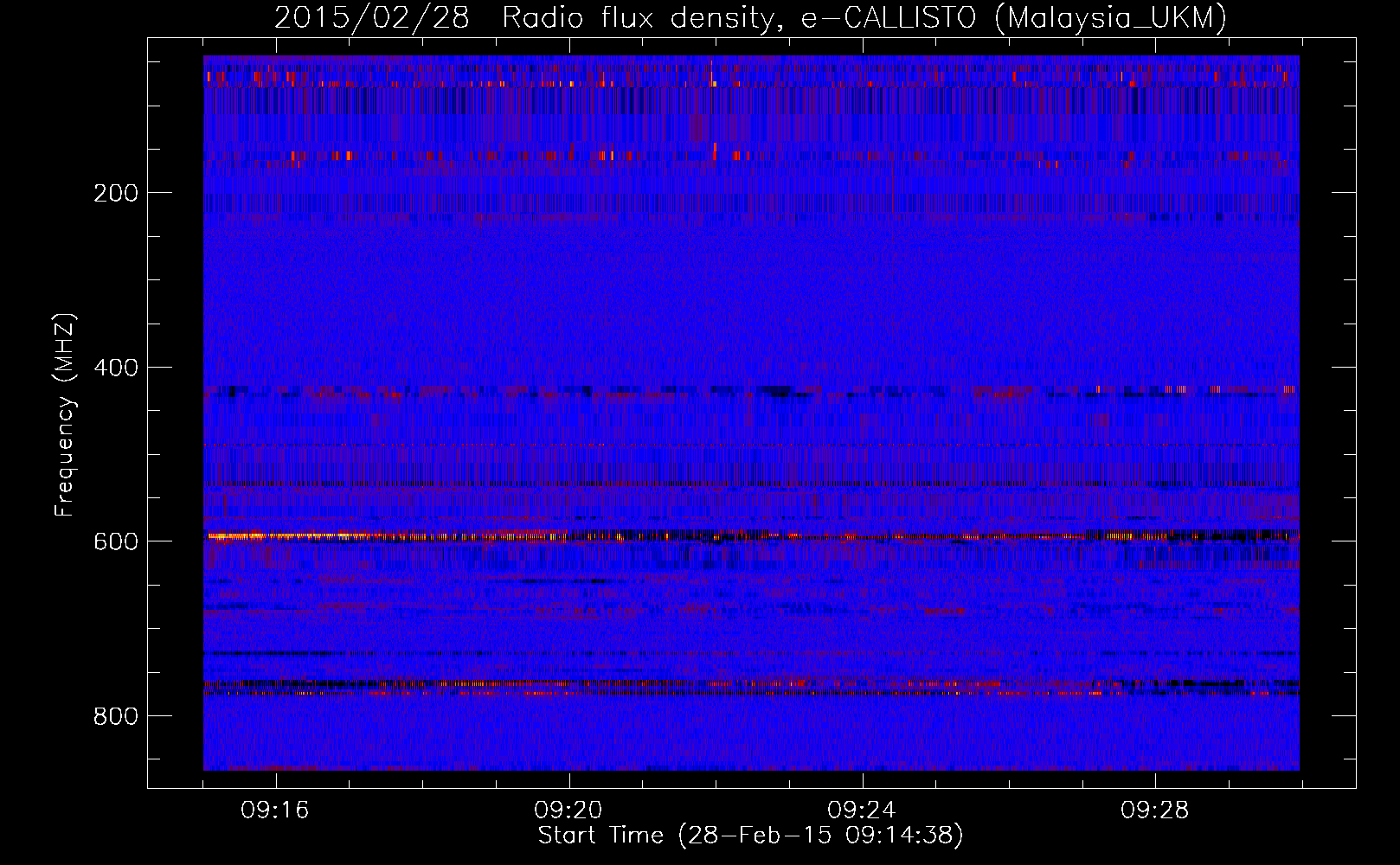The height and width of the screenshot is (865, 1400).
Task: Click the "Frequency (MHZ)" y-axis label
Action: (65, 415)
